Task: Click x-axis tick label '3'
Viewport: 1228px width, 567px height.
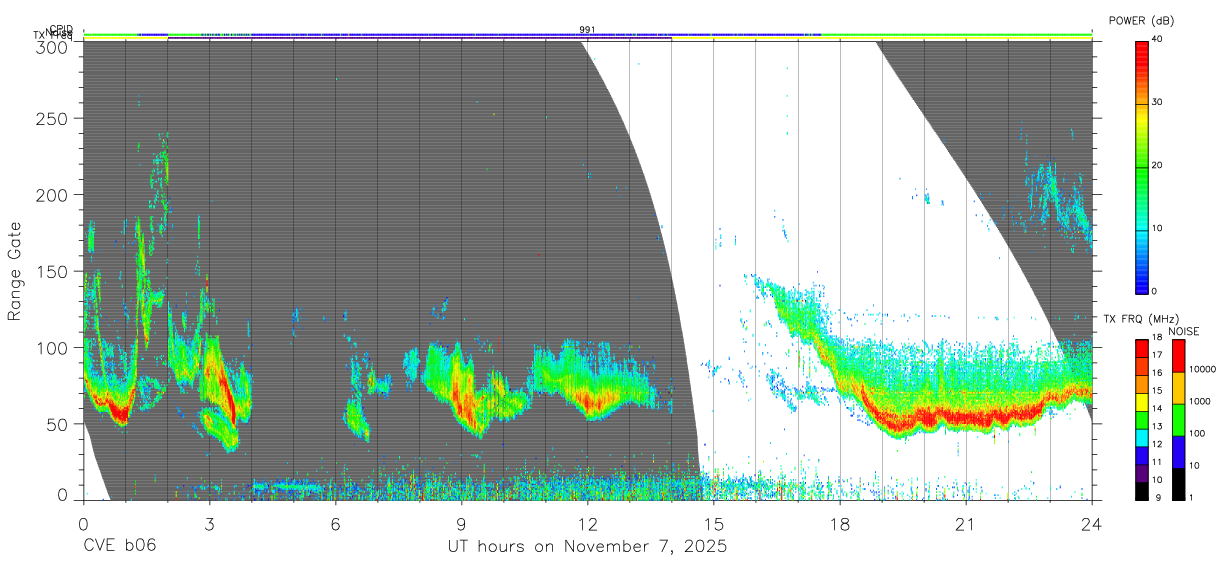Action: (209, 523)
